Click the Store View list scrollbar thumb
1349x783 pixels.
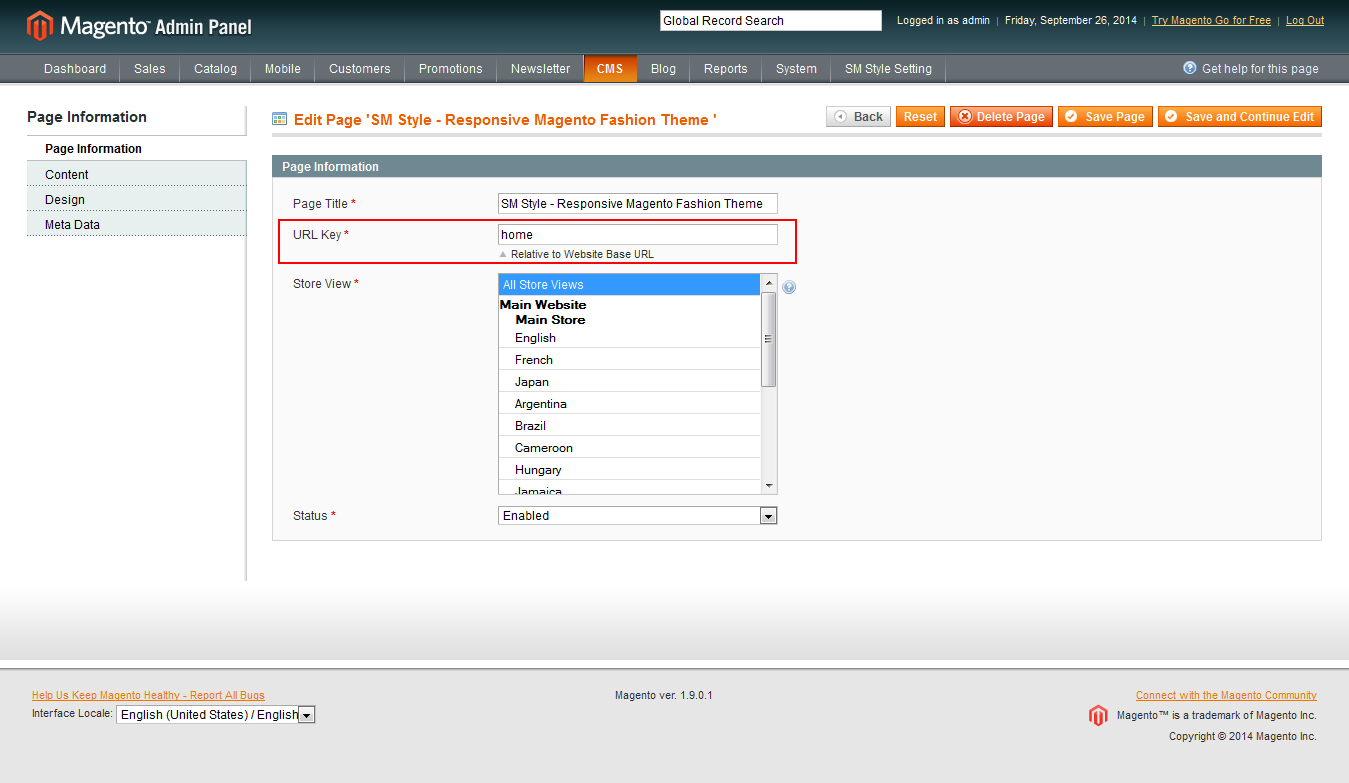769,339
